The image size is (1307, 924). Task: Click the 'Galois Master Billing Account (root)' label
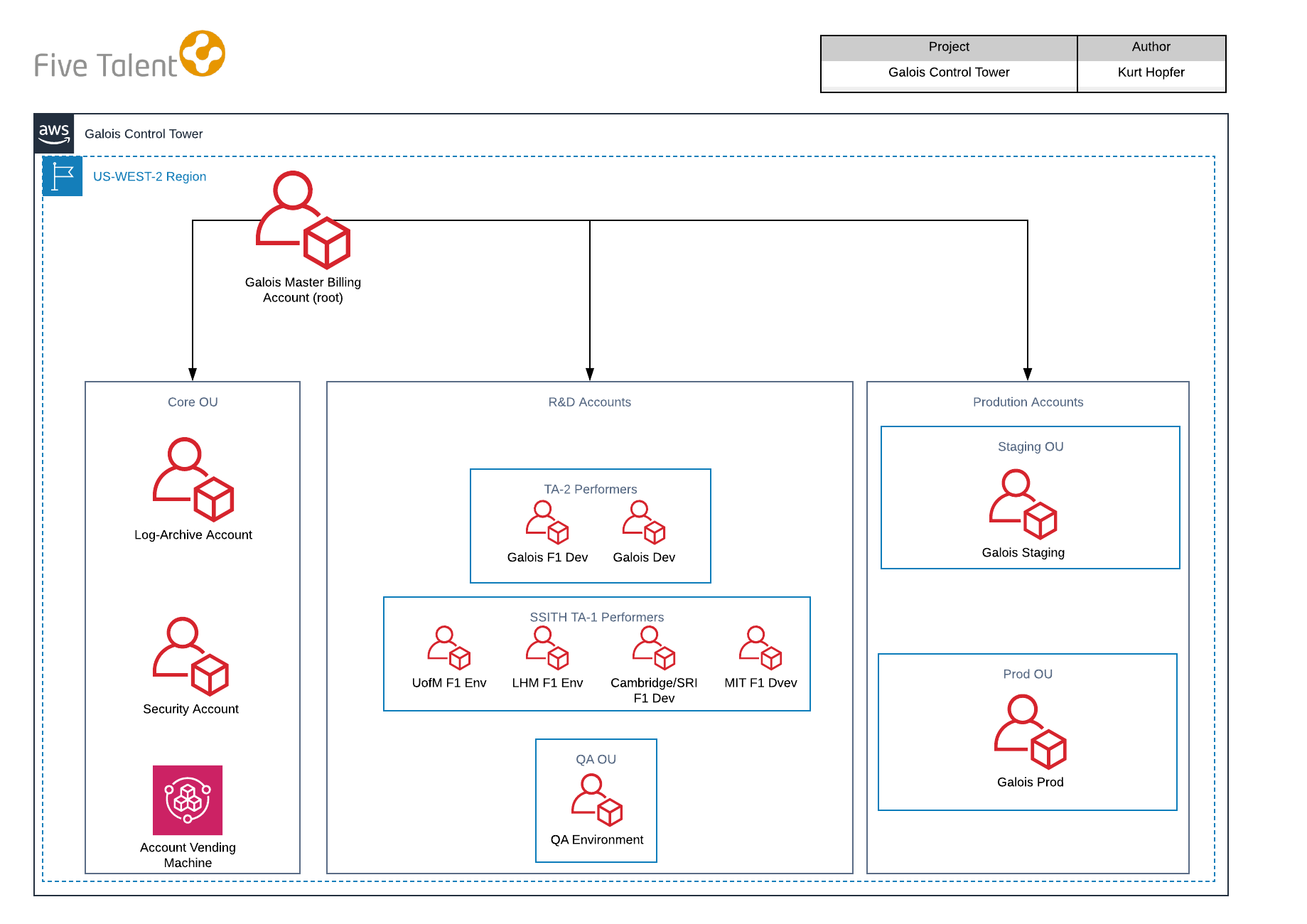click(x=303, y=291)
